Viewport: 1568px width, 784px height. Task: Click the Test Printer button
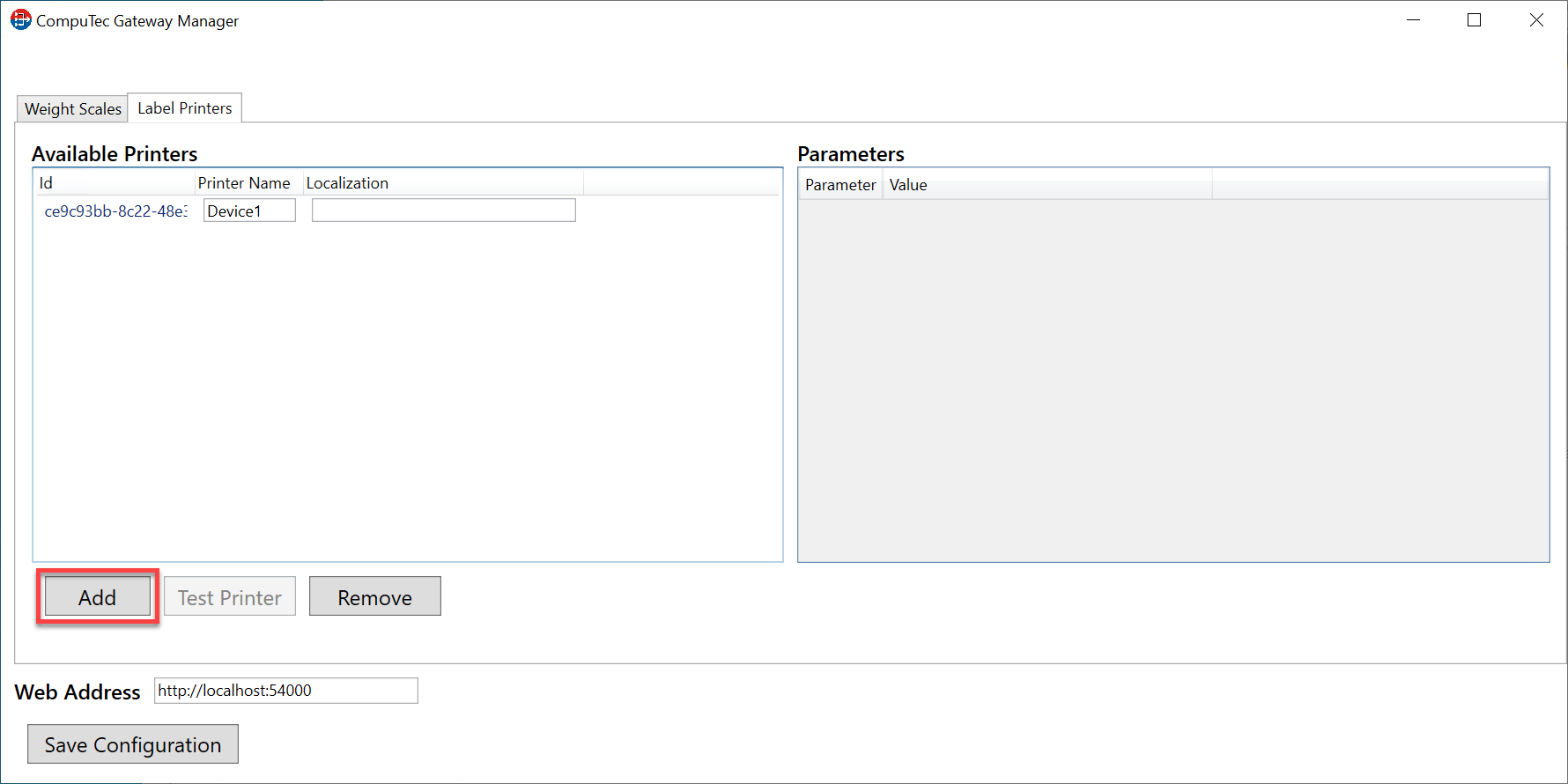pyautogui.click(x=230, y=597)
